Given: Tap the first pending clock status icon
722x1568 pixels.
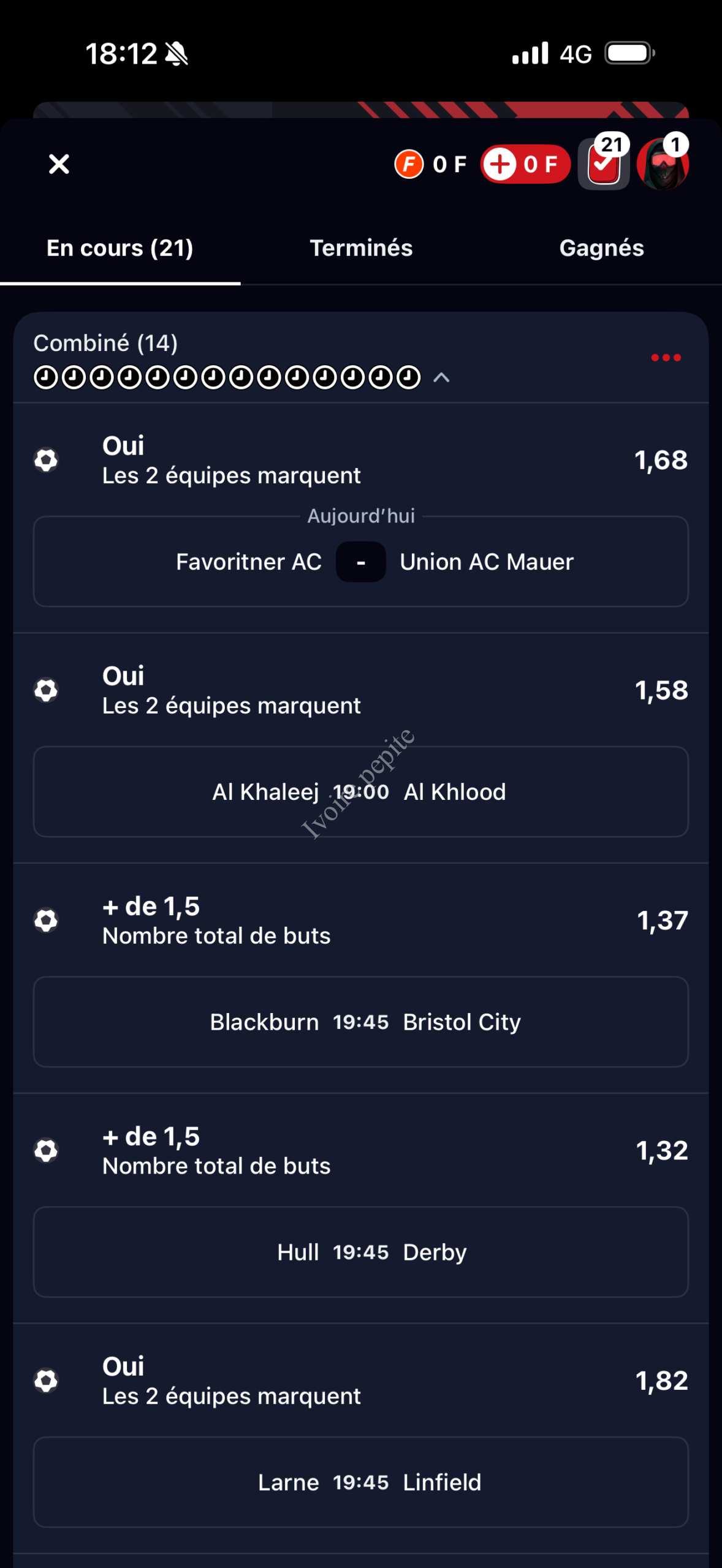Looking at the screenshot, I should point(46,377).
